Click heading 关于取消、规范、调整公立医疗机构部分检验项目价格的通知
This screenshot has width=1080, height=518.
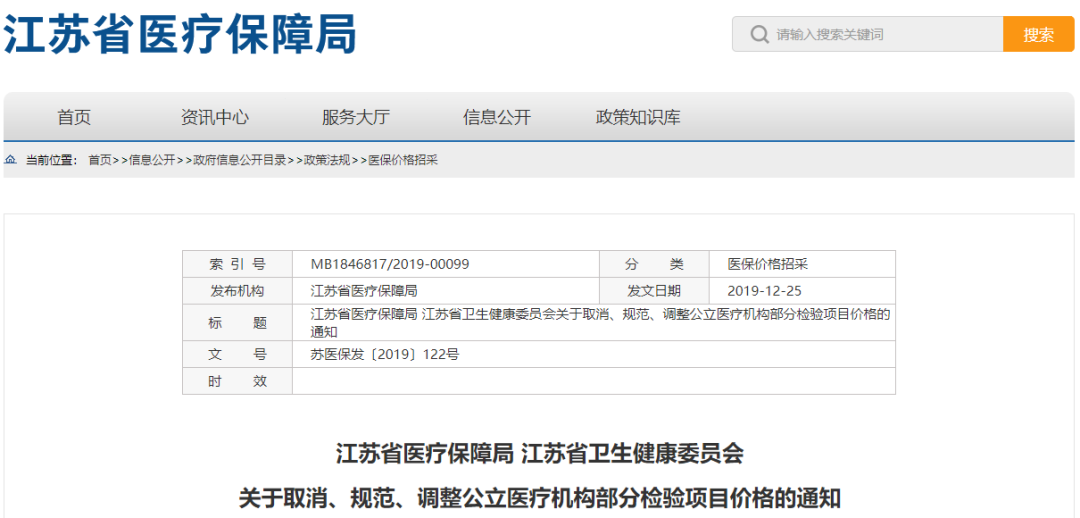click(x=540, y=497)
